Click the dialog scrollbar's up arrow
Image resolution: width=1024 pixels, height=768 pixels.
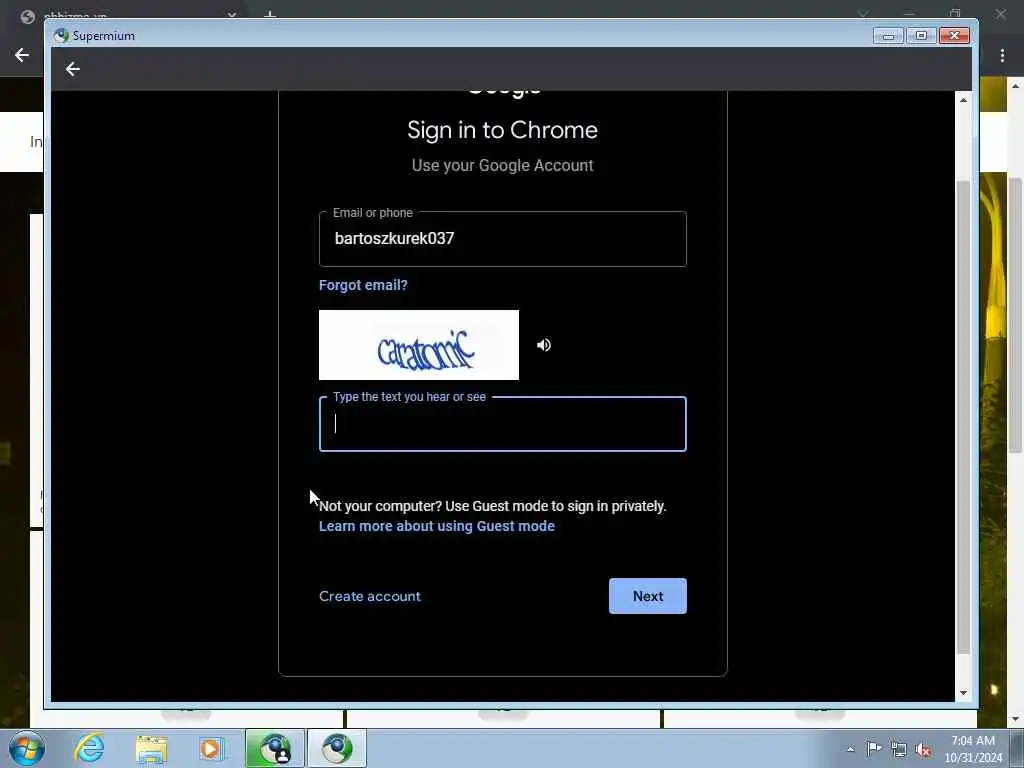963,100
